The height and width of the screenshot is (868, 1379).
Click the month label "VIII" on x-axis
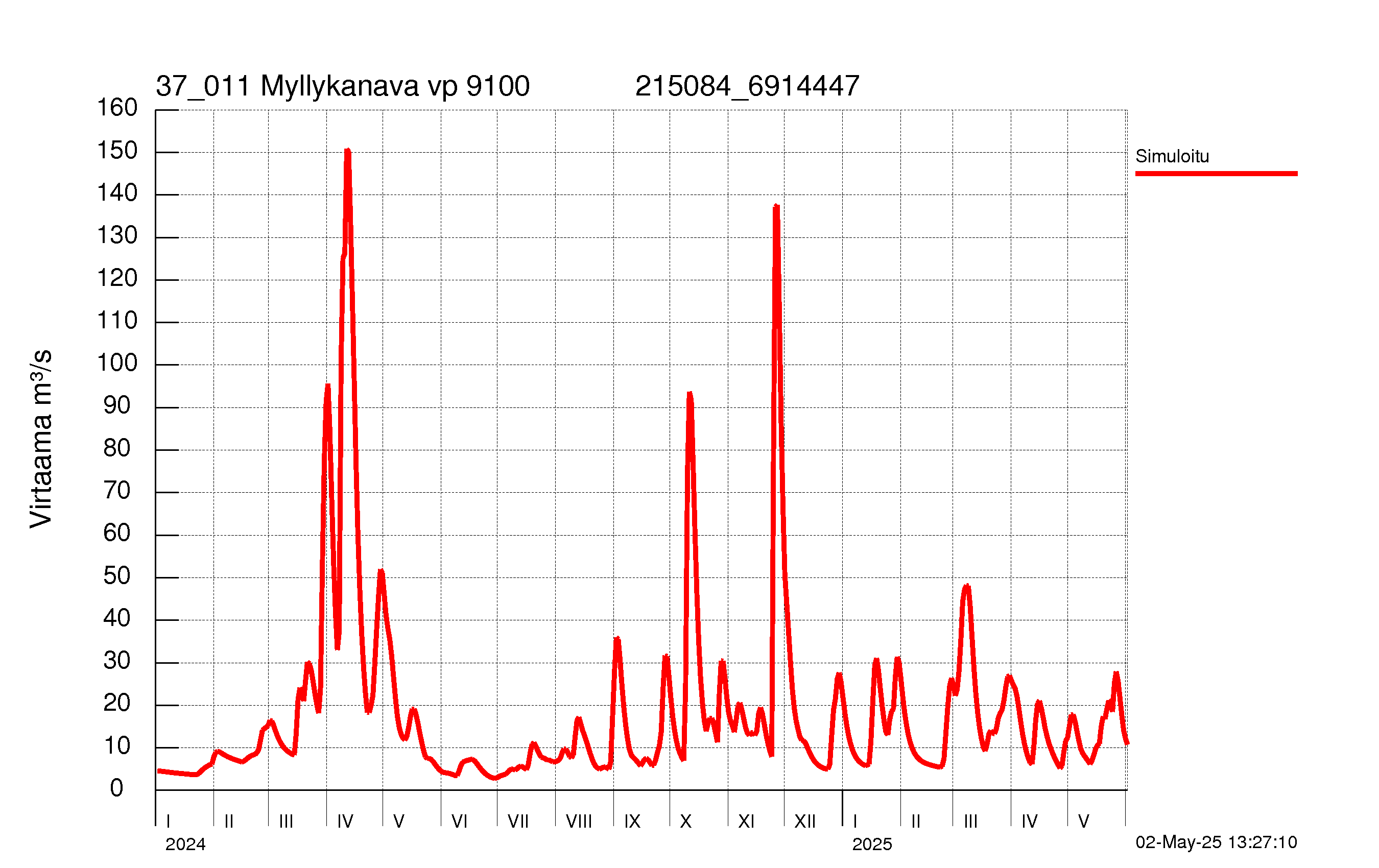click(x=579, y=822)
